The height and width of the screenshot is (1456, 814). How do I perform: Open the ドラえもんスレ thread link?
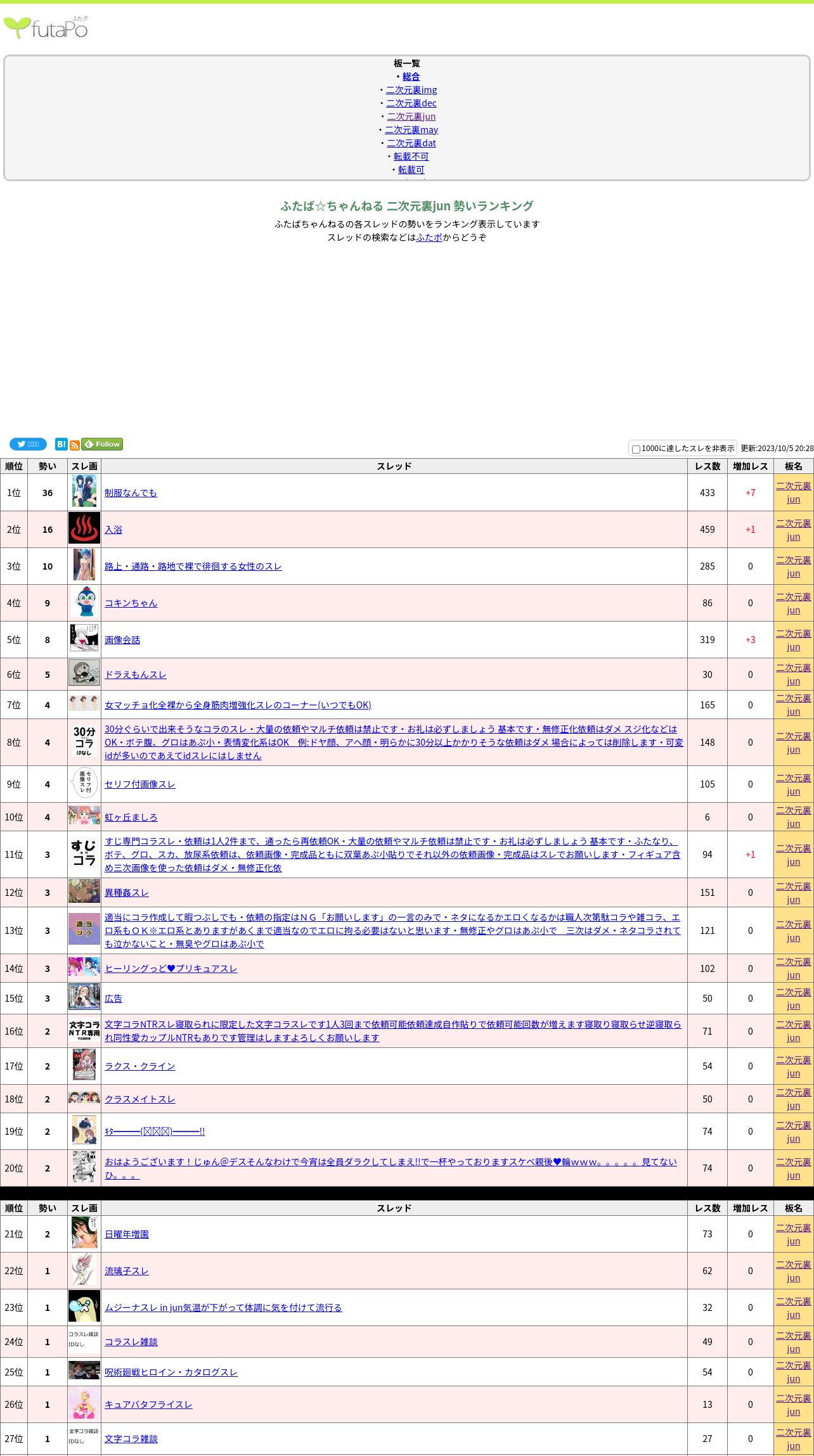coord(135,675)
